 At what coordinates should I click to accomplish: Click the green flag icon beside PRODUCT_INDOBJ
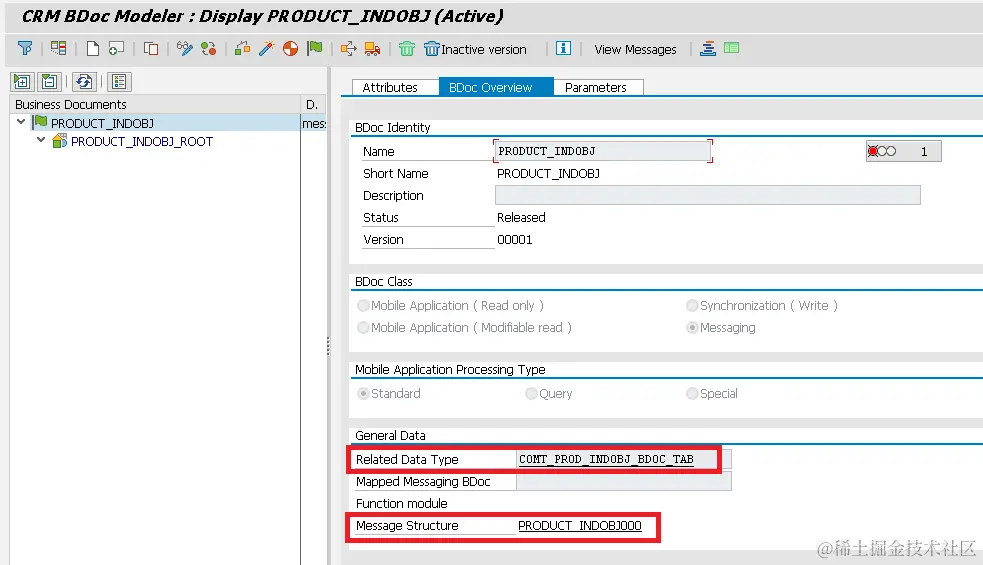(41, 122)
